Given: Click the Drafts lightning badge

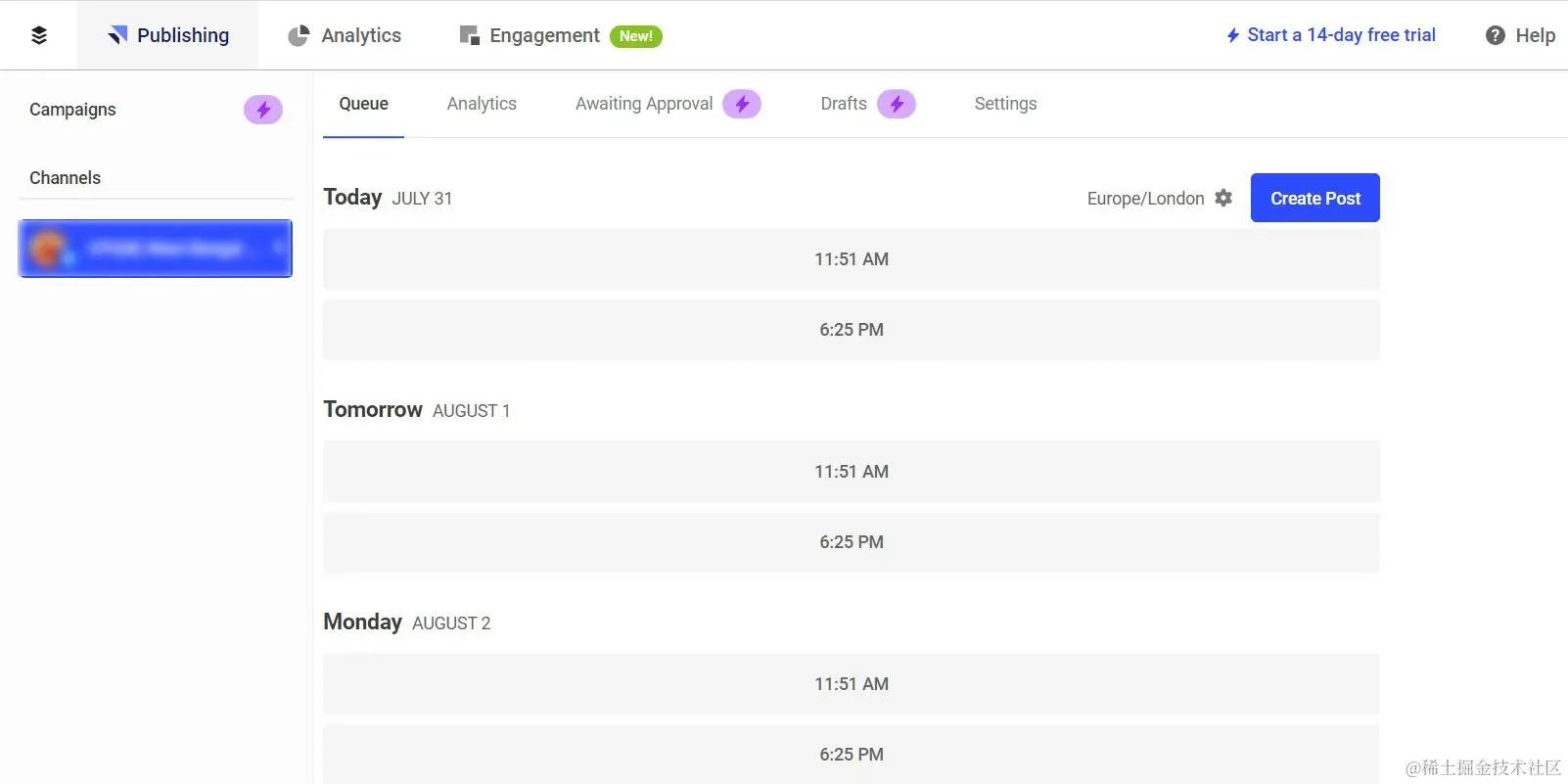Looking at the screenshot, I should tap(897, 104).
